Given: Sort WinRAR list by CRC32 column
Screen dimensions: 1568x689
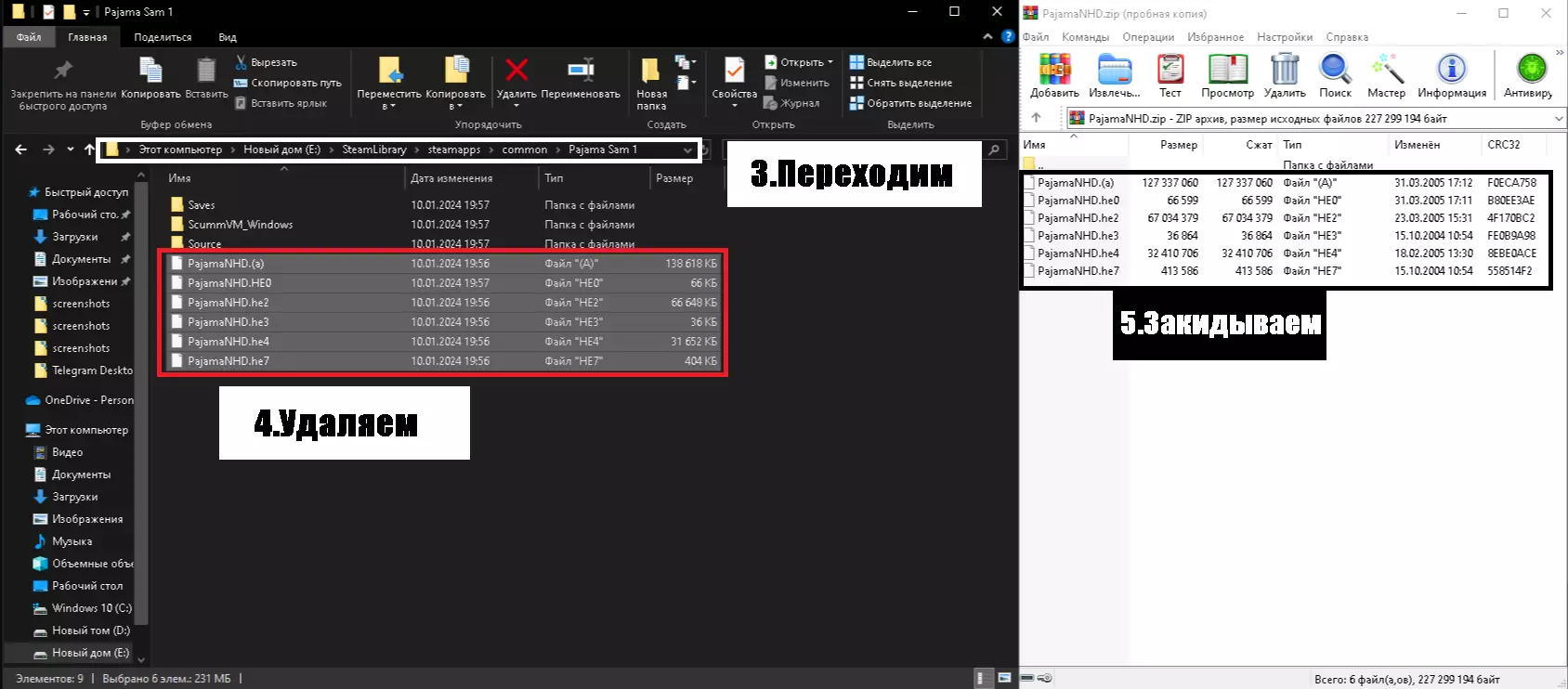Looking at the screenshot, I should coord(1504,145).
